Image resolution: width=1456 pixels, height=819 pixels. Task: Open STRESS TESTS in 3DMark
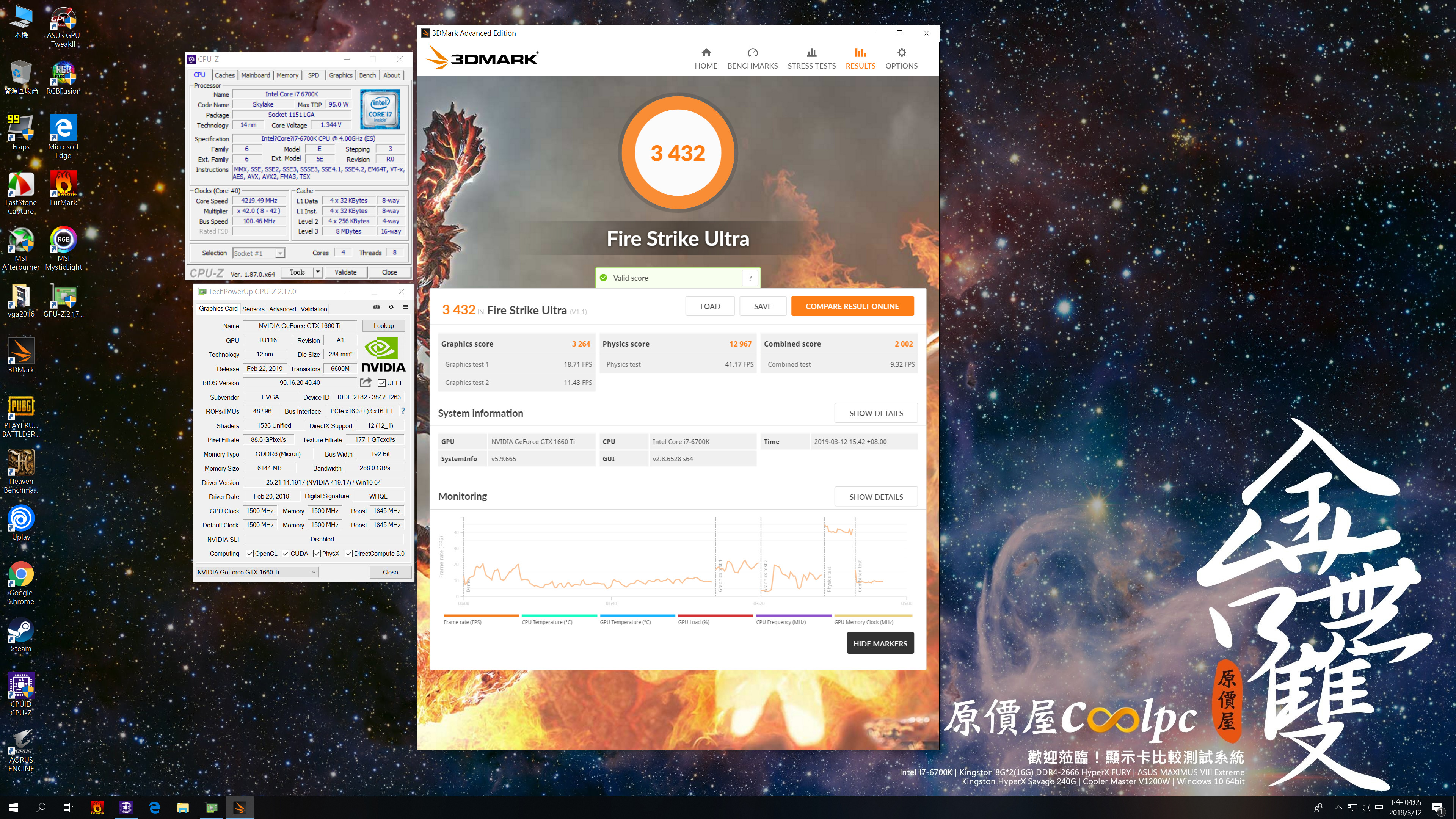(x=812, y=59)
